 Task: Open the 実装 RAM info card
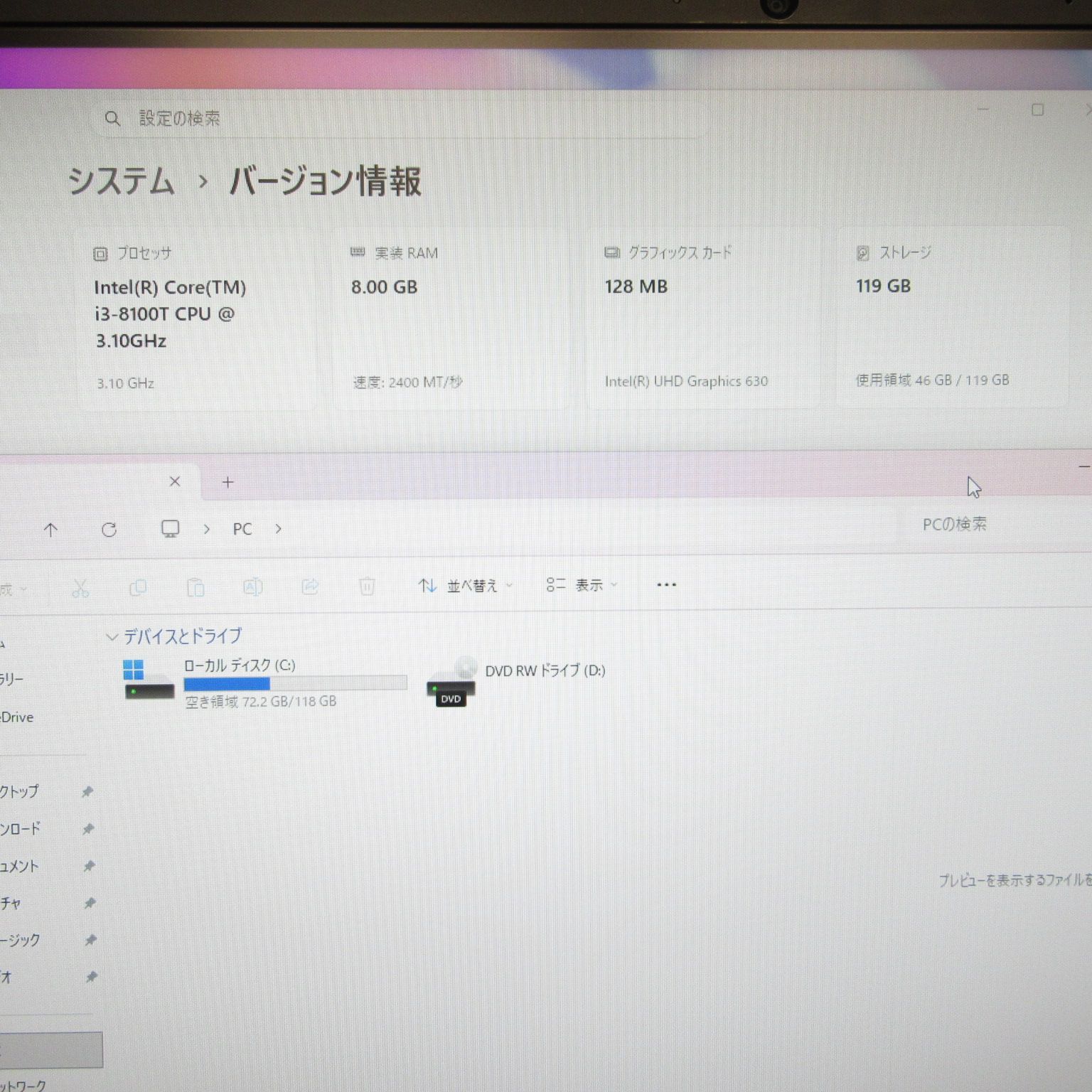451,318
